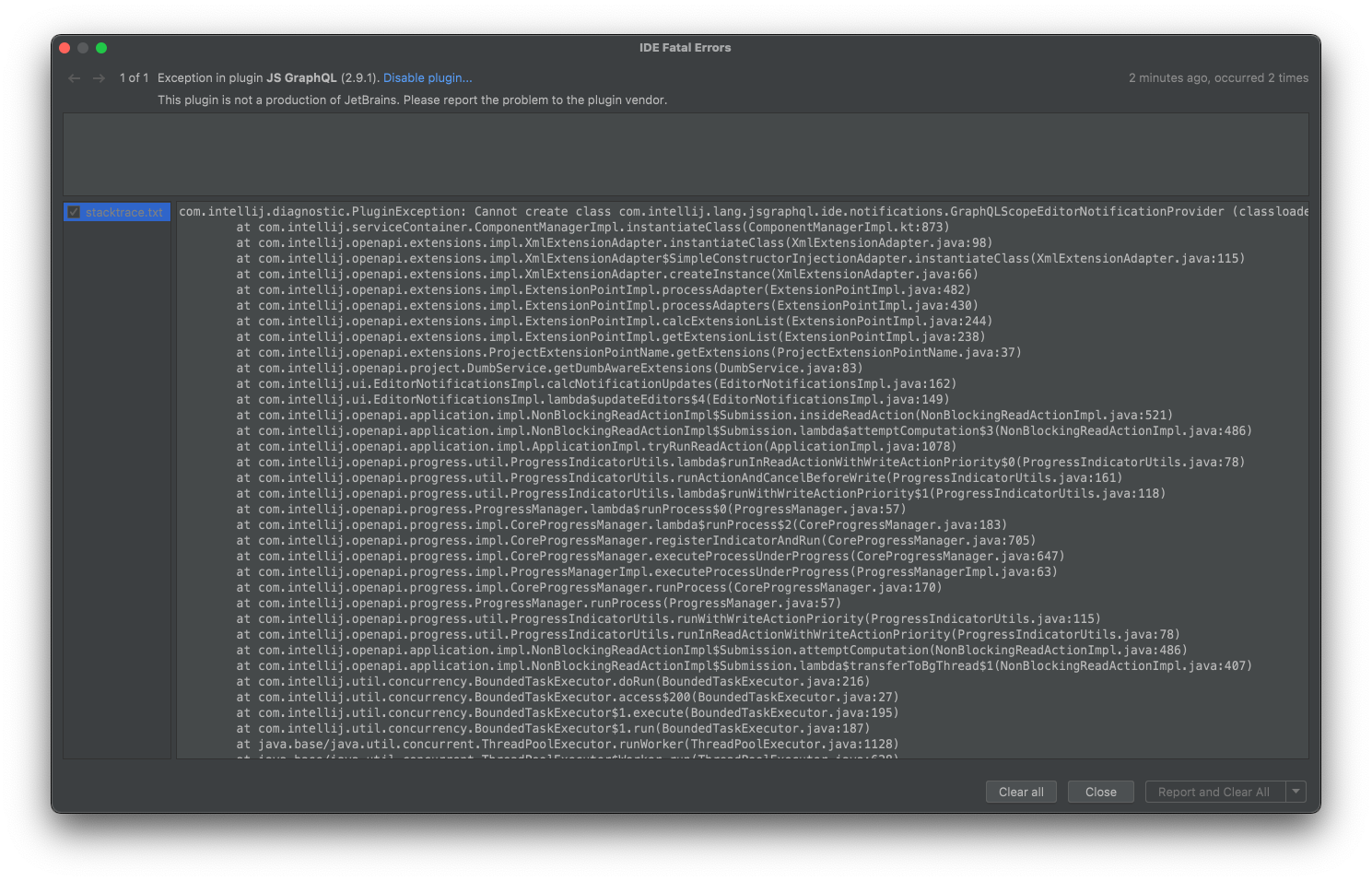
Task: Click Report and Clear All button
Action: coord(1214,792)
